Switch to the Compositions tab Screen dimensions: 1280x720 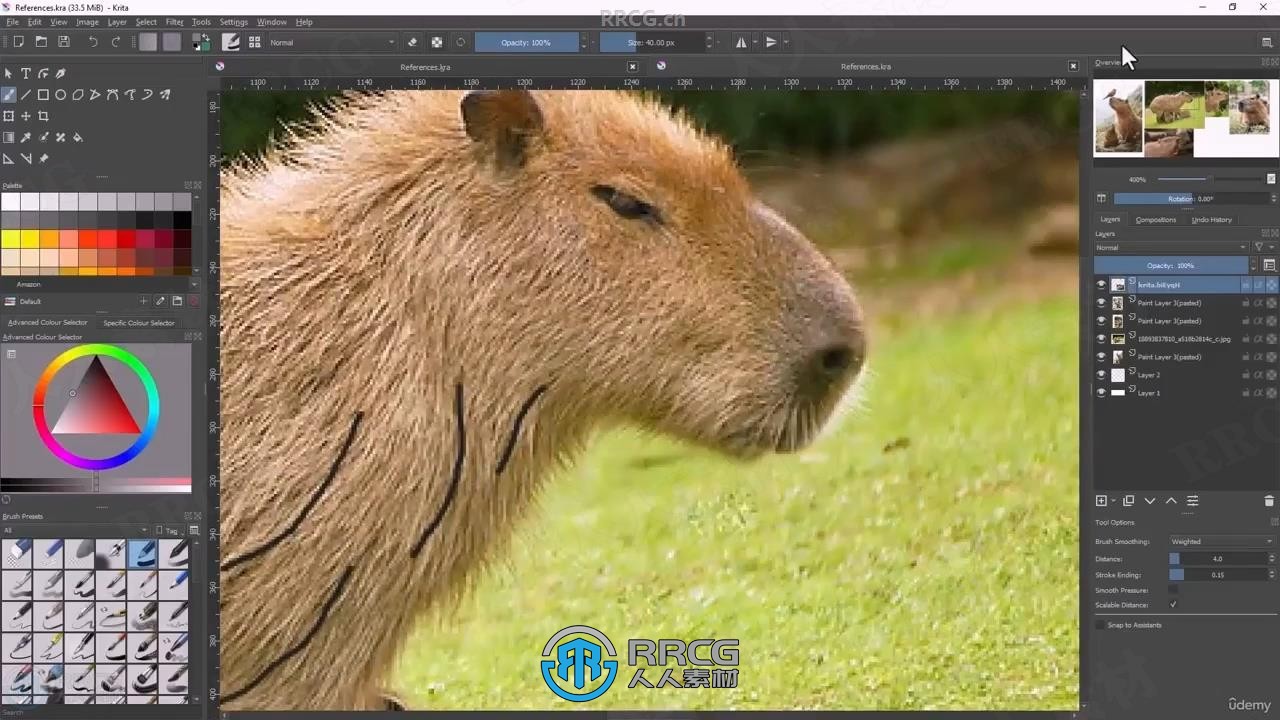[x=1156, y=219]
